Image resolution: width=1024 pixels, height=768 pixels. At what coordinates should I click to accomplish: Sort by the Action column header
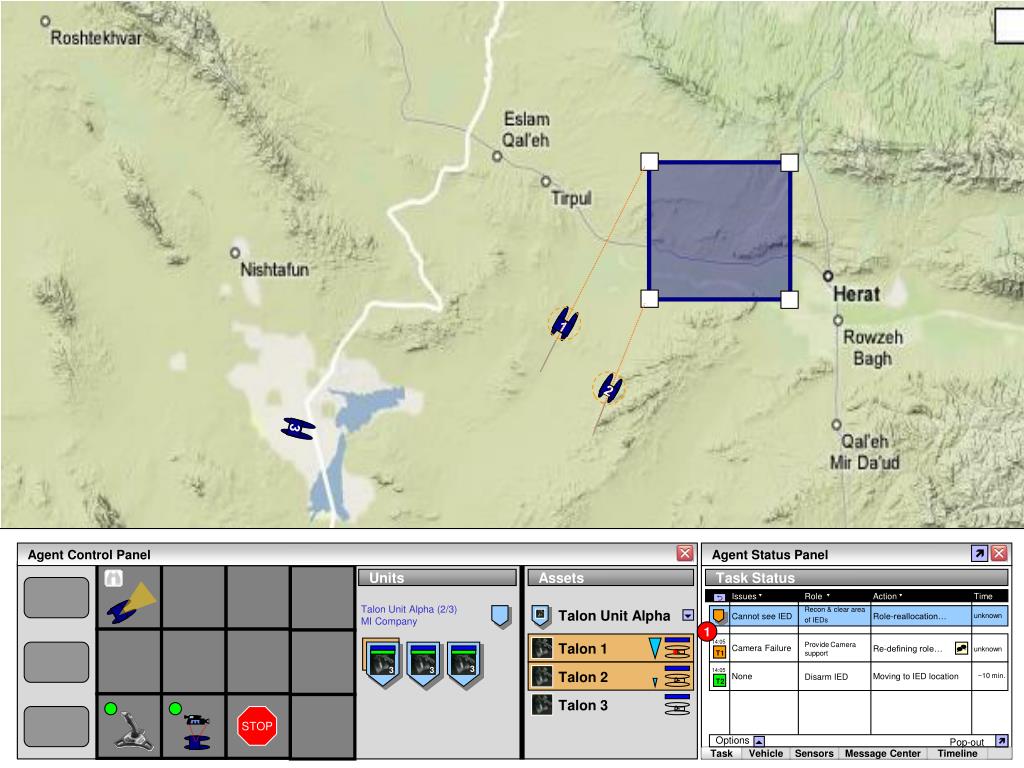(888, 596)
